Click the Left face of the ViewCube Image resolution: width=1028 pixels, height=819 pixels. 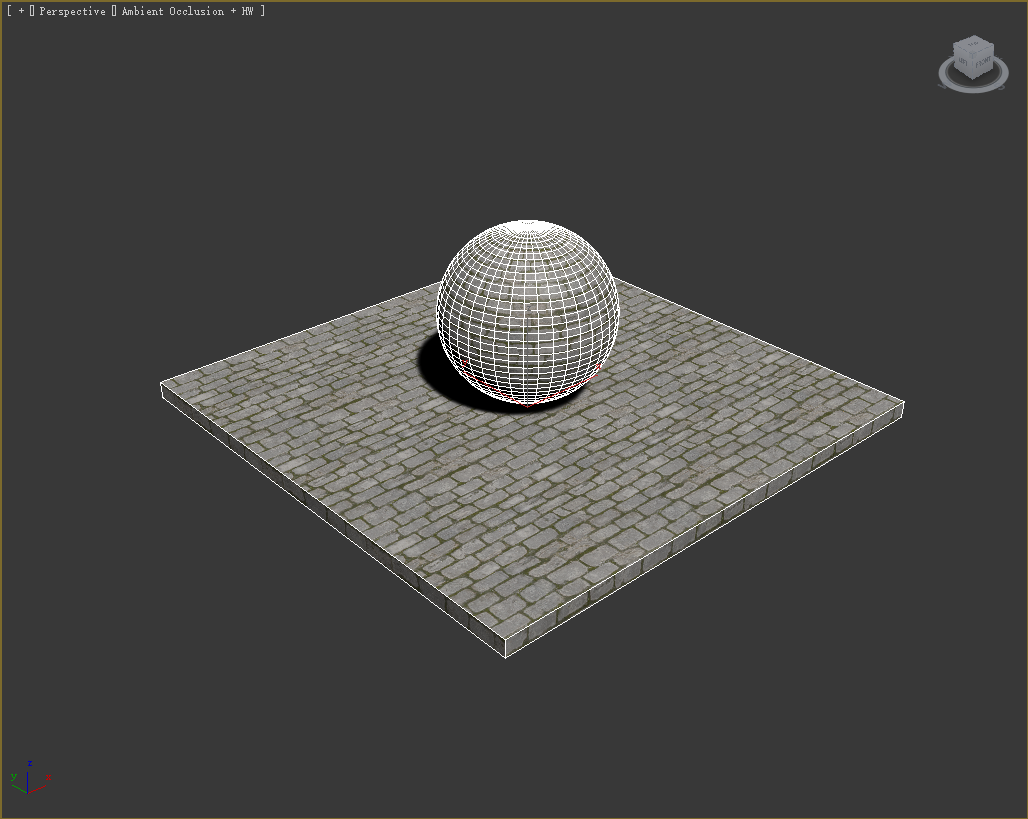tap(963, 63)
